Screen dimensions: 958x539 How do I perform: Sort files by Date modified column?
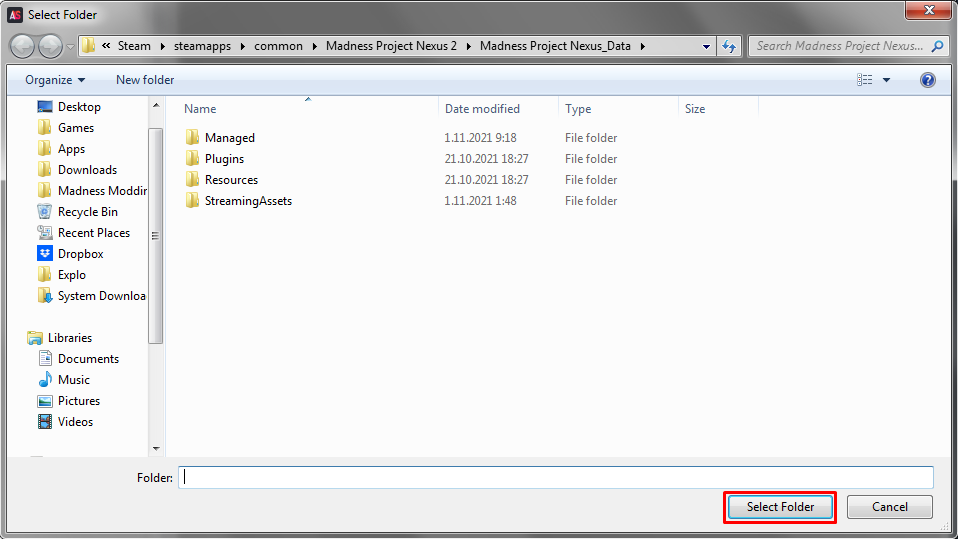pyautogui.click(x=482, y=109)
